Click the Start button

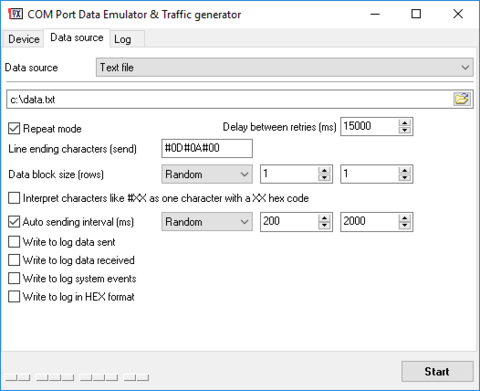[437, 371]
